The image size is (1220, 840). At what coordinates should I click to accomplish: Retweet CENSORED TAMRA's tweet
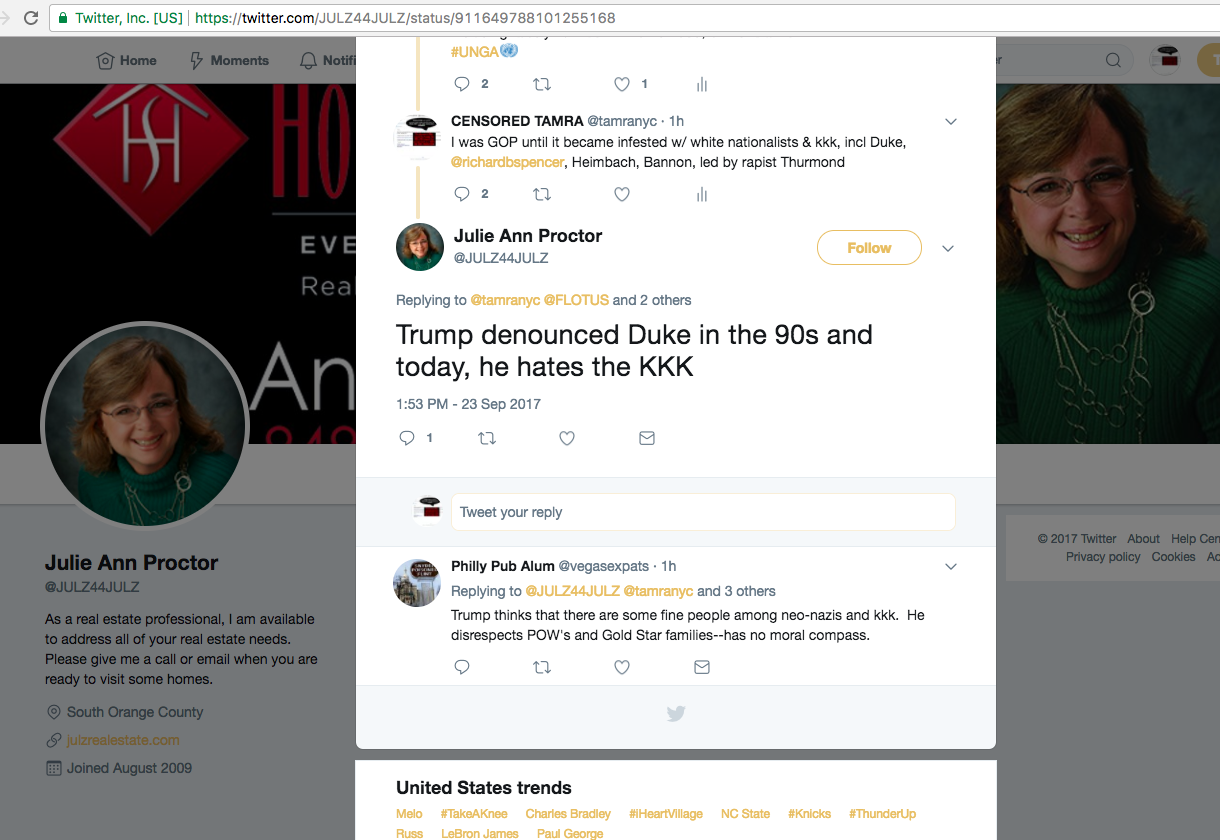(542, 194)
